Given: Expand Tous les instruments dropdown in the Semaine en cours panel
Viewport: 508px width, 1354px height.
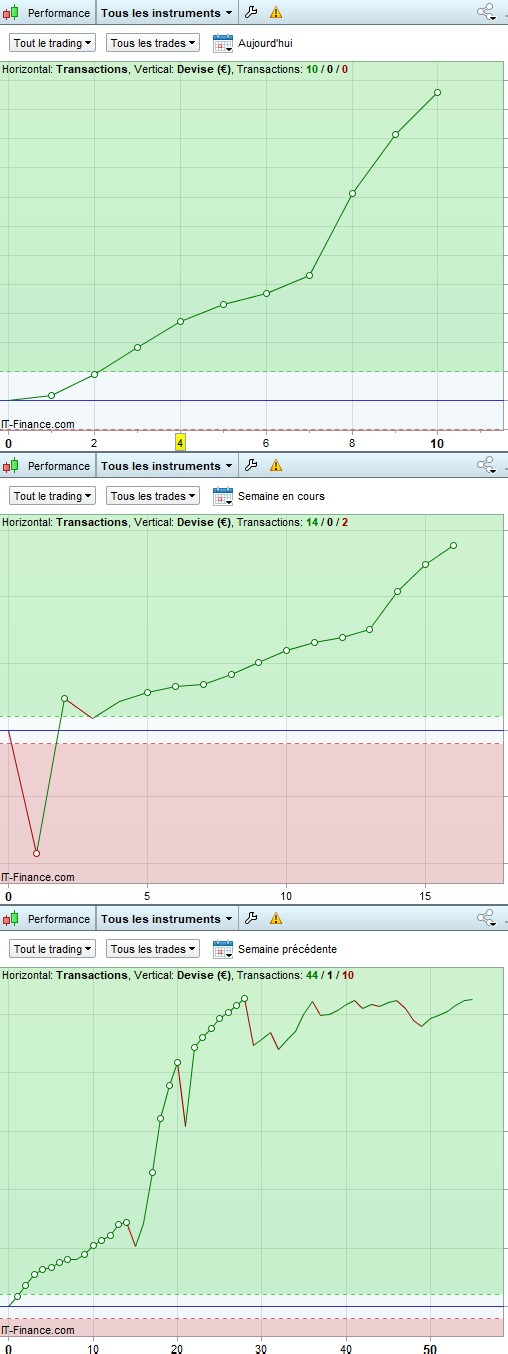Looking at the screenshot, I should 167,466.
